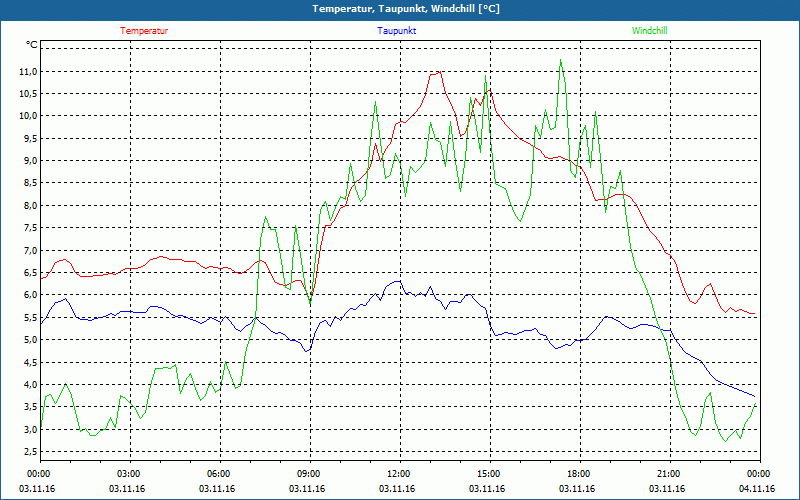The width and height of the screenshot is (800, 500).
Task: Click the green Windchill legend label
Action: [649, 31]
